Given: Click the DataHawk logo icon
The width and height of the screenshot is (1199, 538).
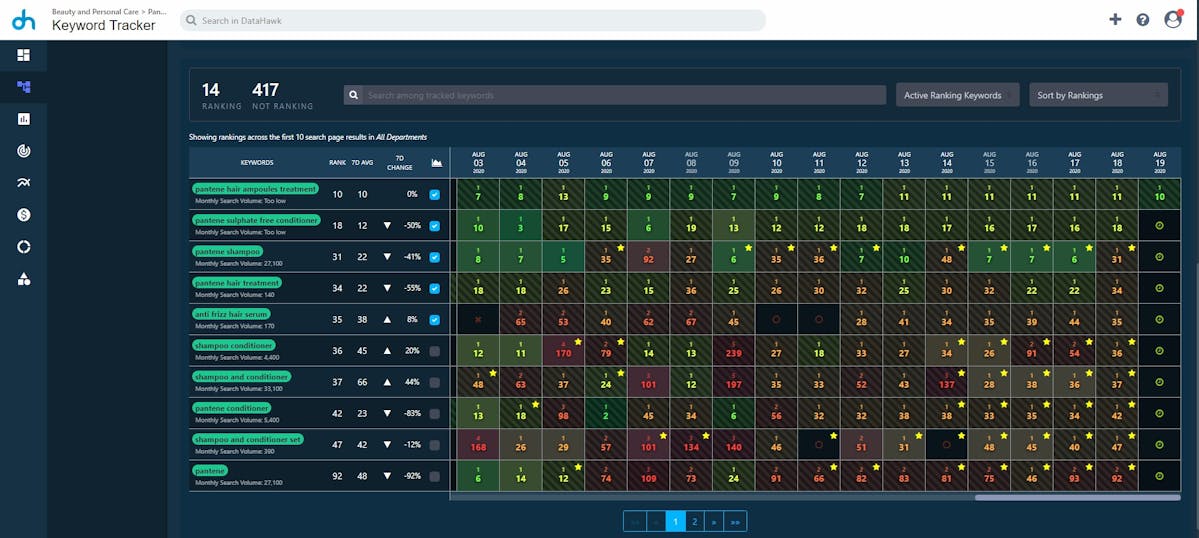Looking at the screenshot, I should pos(24,20).
